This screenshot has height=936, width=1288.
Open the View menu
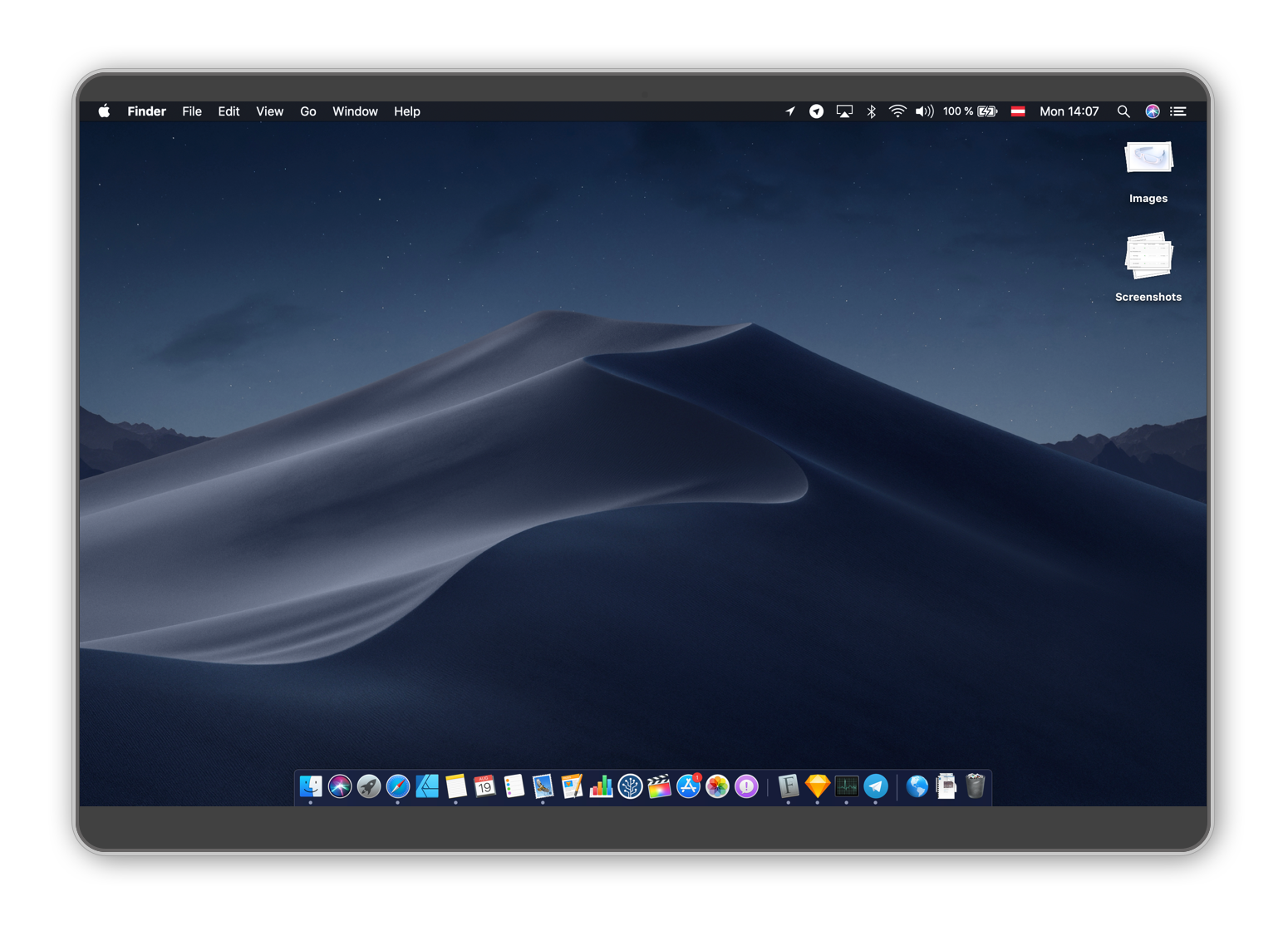269,111
